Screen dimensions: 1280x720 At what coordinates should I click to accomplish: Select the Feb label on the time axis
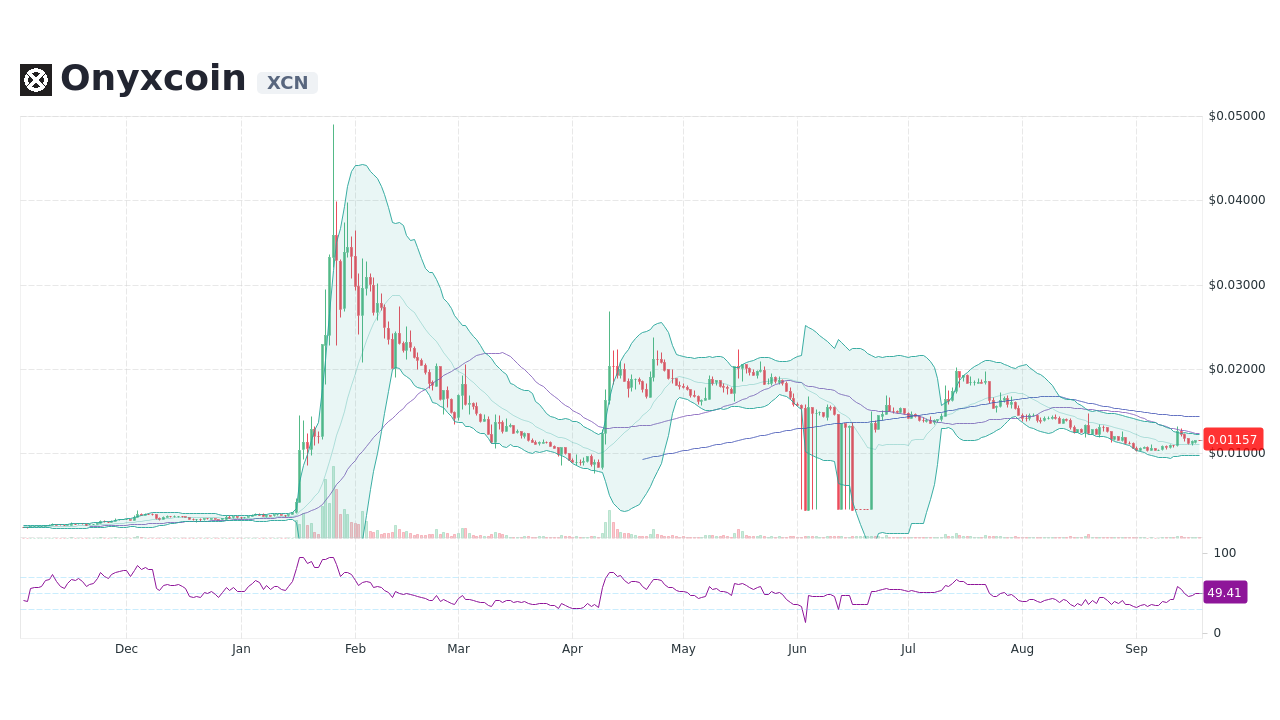click(x=355, y=649)
